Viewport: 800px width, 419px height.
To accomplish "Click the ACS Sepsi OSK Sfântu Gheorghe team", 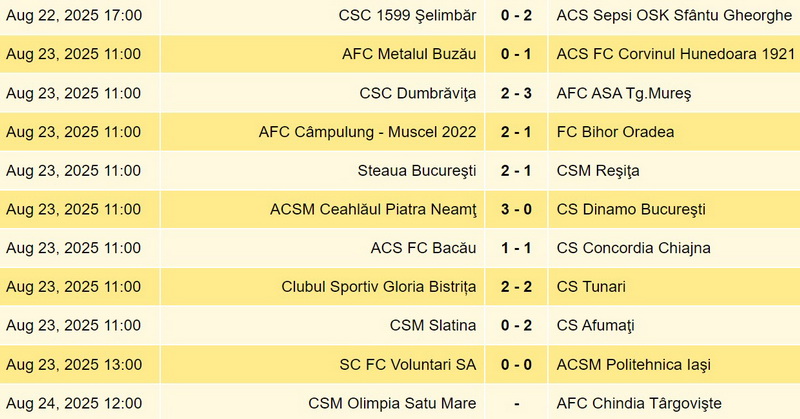I will 674,15.
